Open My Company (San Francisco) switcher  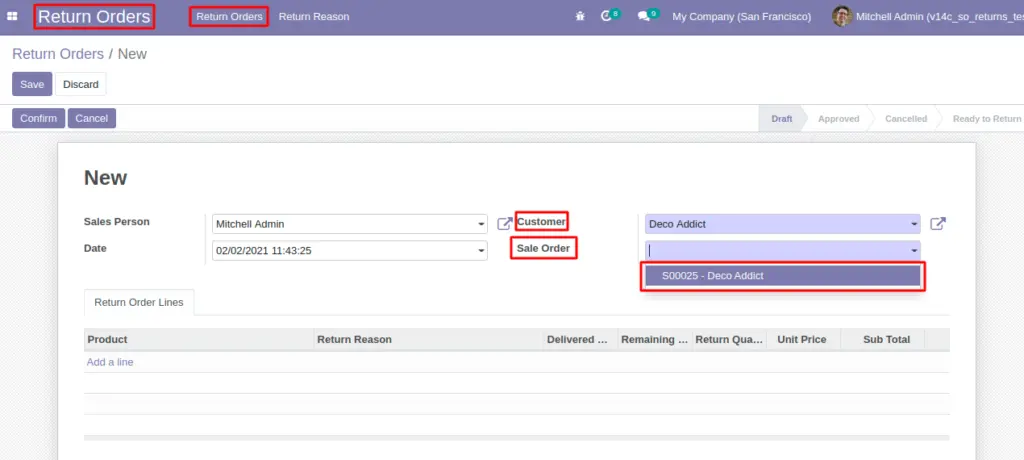742,16
